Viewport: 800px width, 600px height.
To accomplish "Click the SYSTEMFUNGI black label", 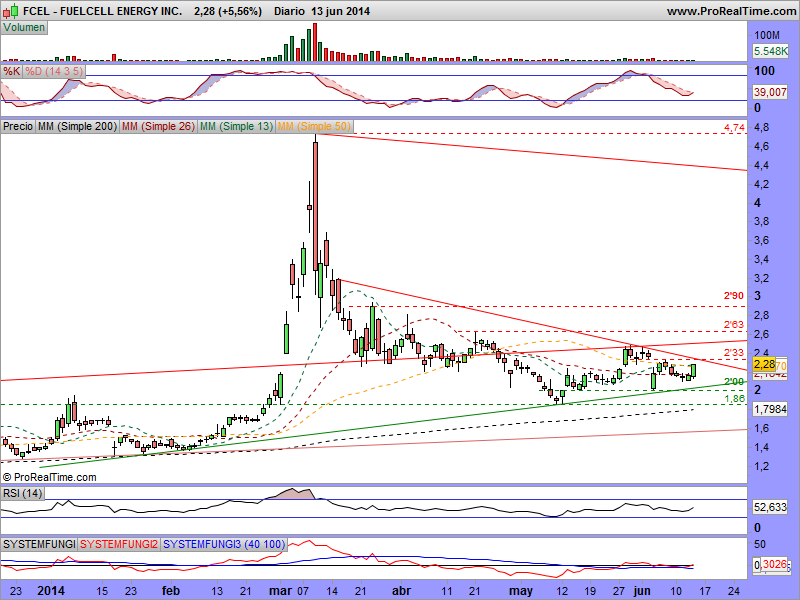I will (39, 544).
